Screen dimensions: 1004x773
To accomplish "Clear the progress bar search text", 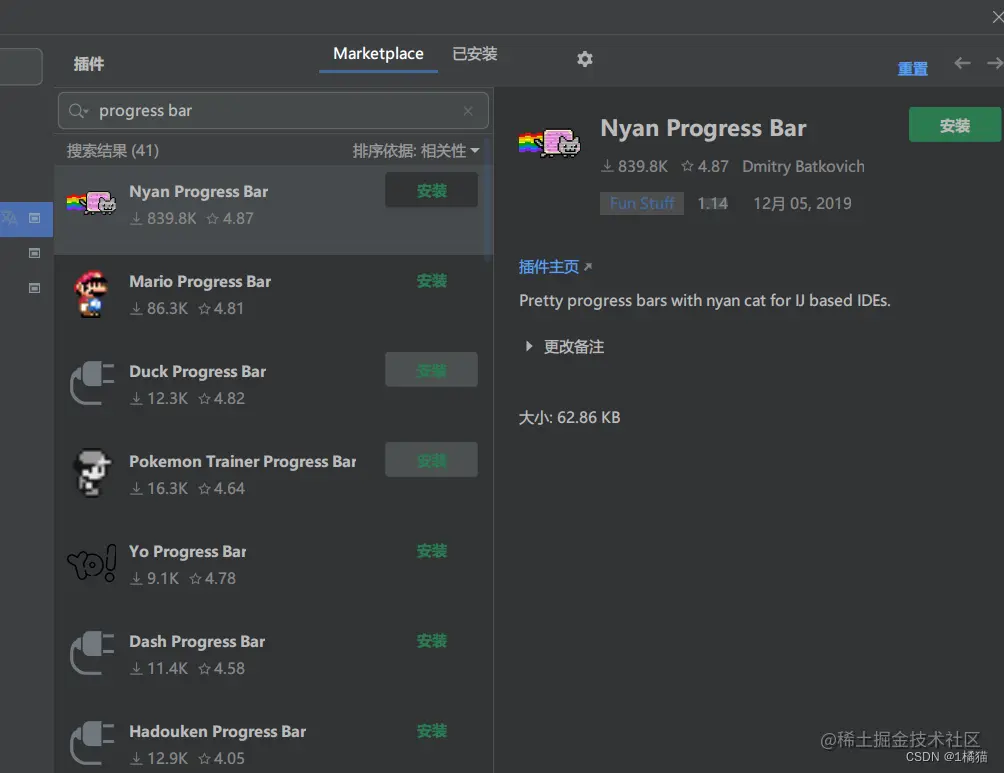I will coord(468,111).
